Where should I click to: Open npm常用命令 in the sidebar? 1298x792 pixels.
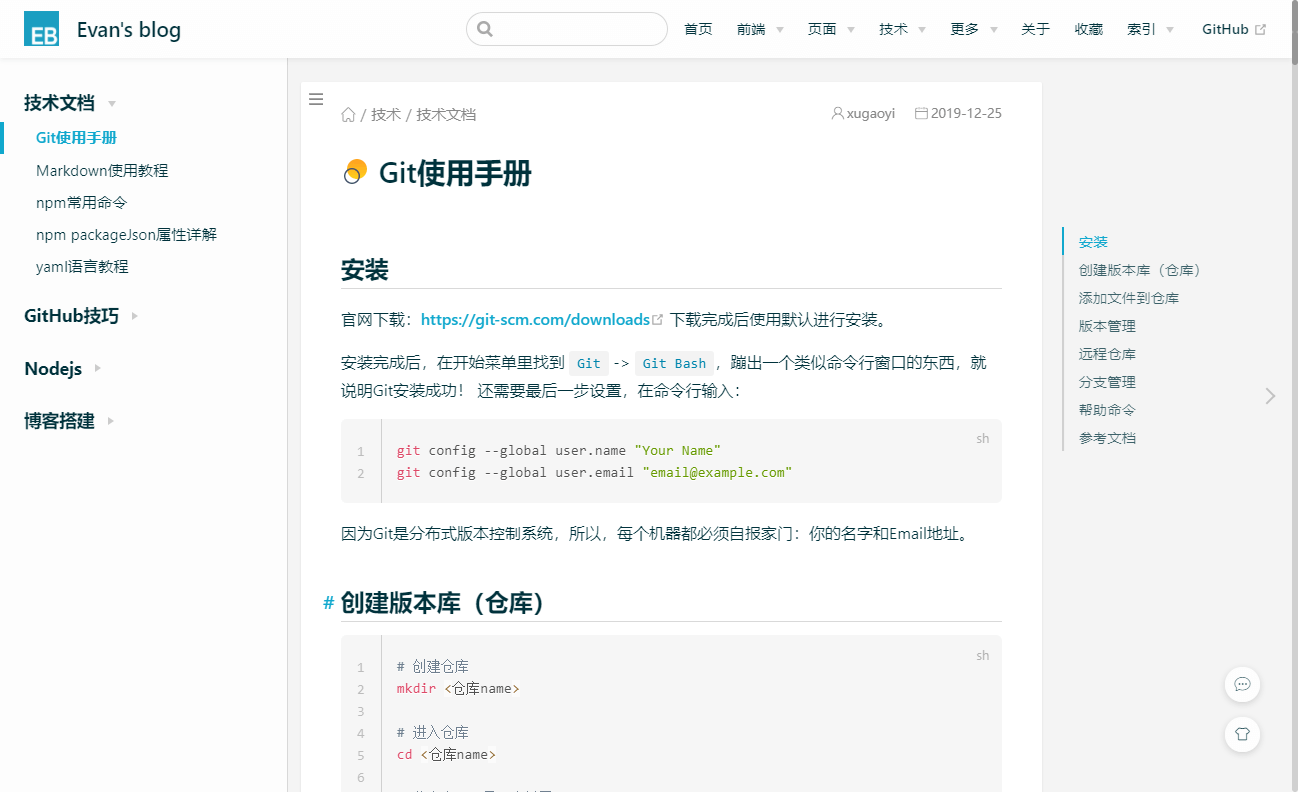pyautogui.click(x=82, y=203)
